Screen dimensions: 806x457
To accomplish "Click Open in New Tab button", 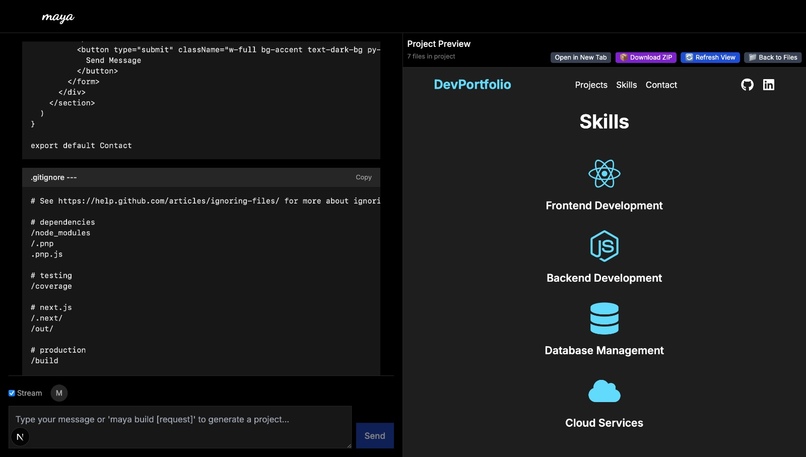I will point(580,58).
